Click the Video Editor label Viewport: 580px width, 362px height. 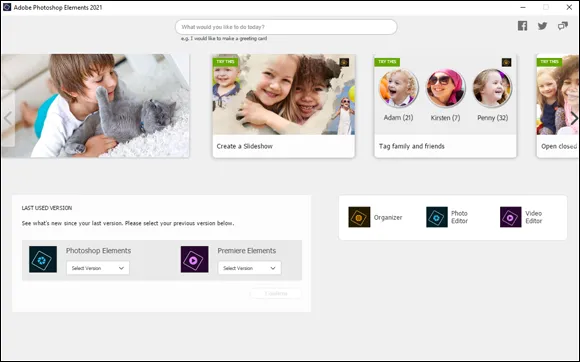pos(534,217)
